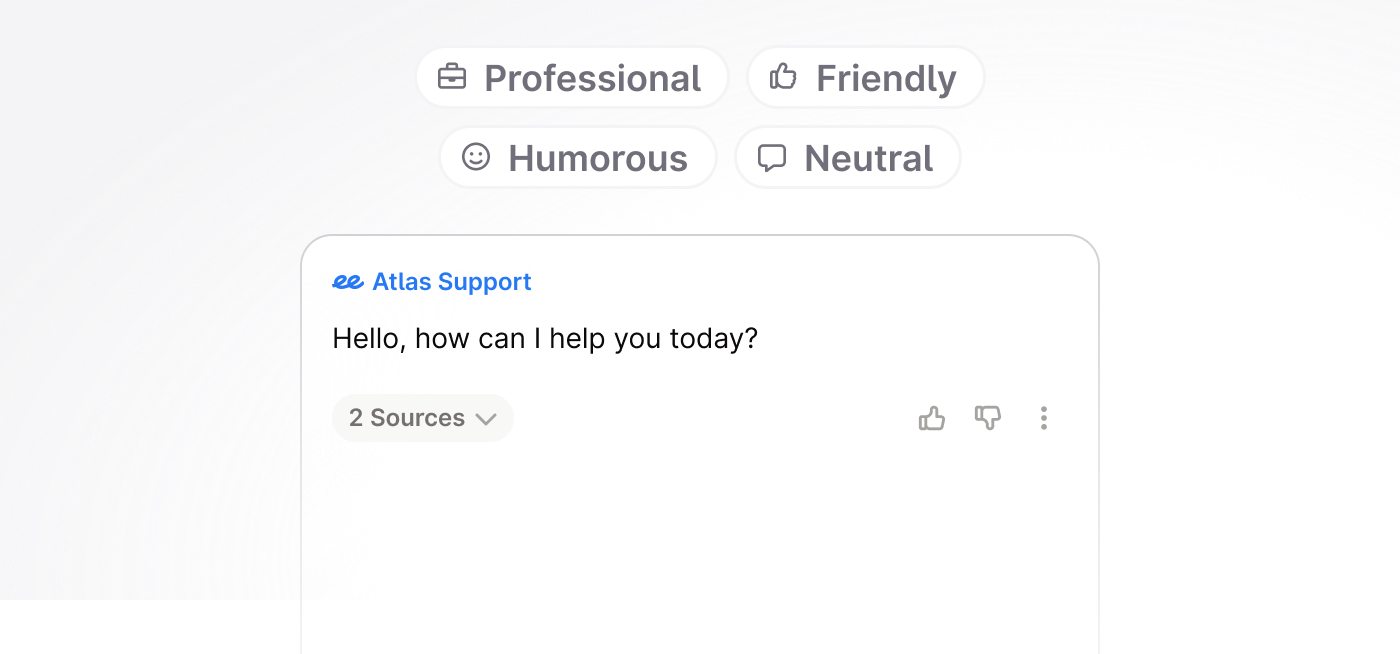Like the message with thumbs-up feedback
This screenshot has height=654, width=1400.
[931, 418]
